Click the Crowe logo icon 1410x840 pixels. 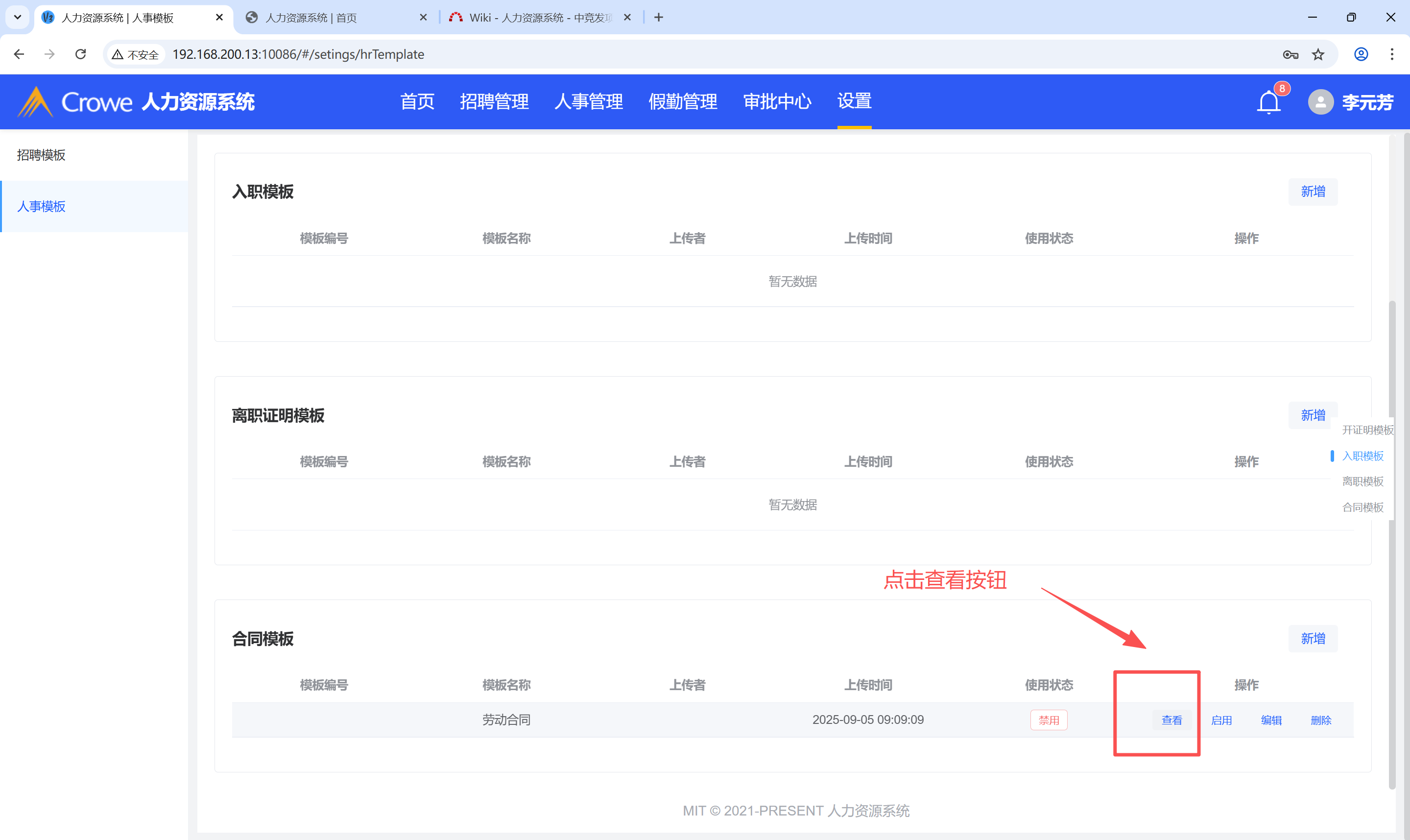coord(35,102)
